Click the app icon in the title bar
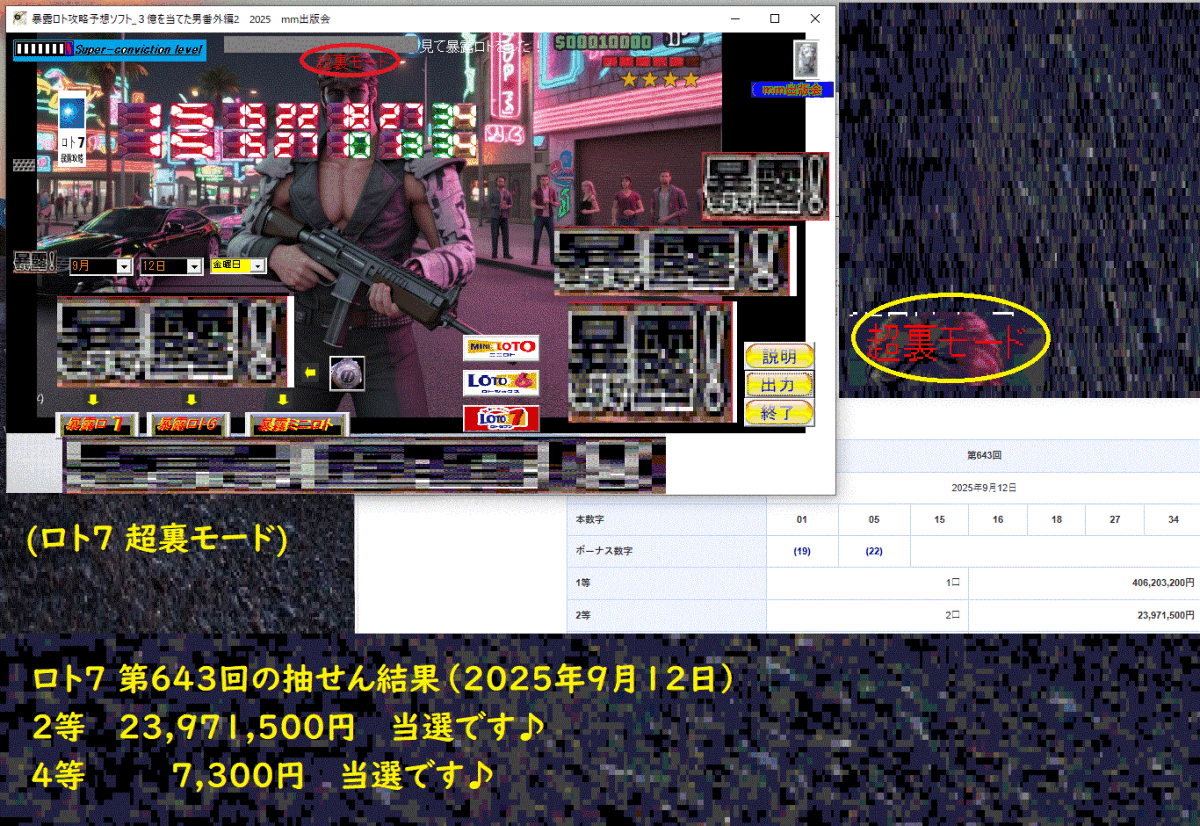 click(19, 18)
